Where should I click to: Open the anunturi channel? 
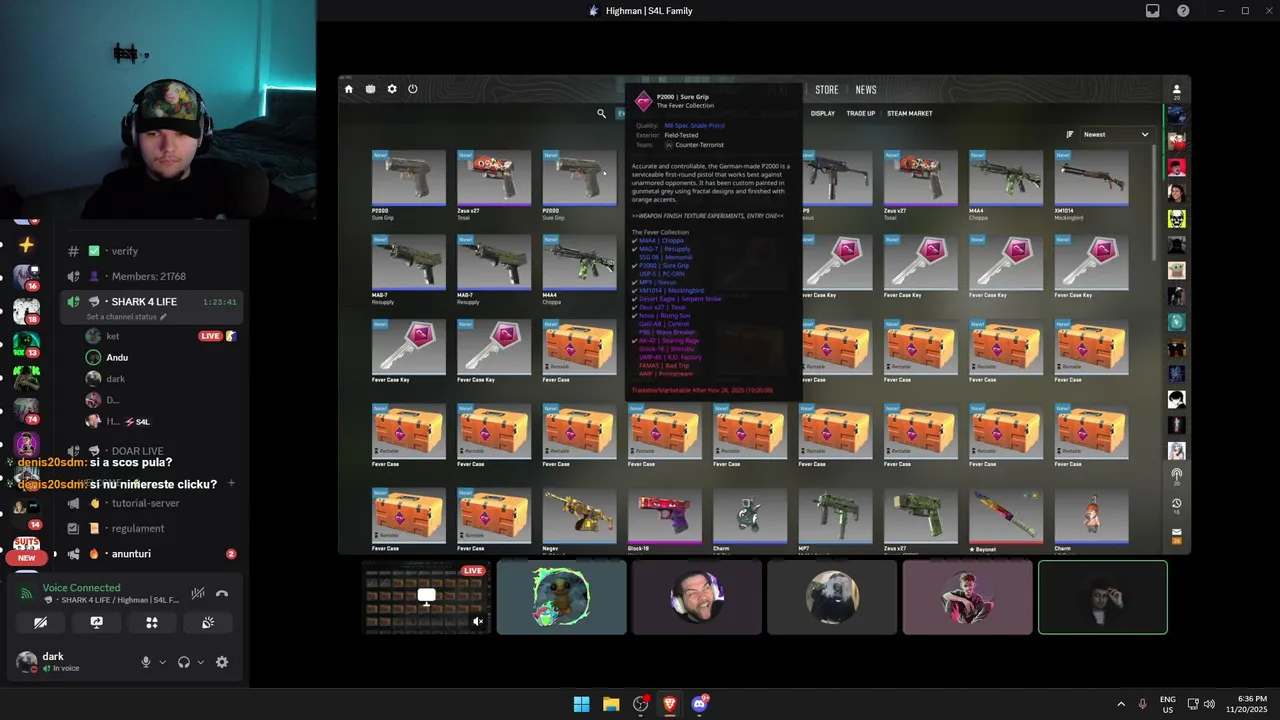tap(150, 553)
